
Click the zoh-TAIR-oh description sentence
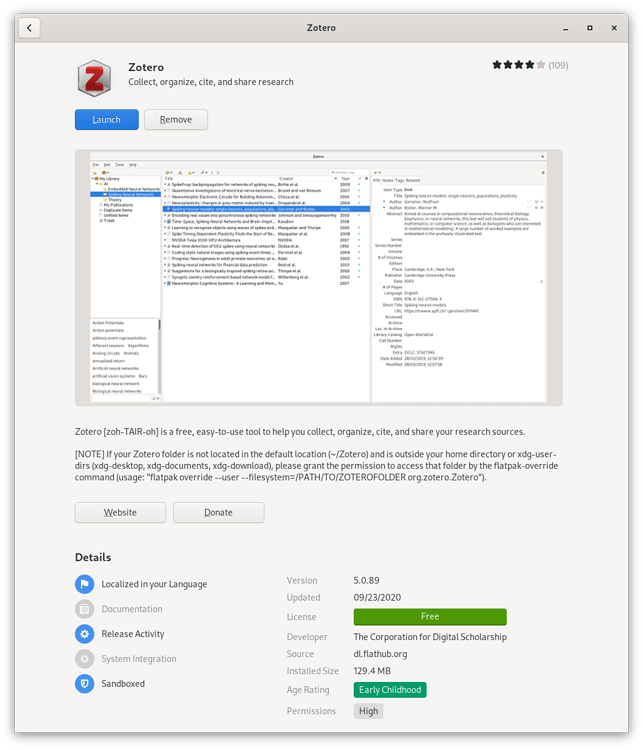pyautogui.click(x=300, y=432)
